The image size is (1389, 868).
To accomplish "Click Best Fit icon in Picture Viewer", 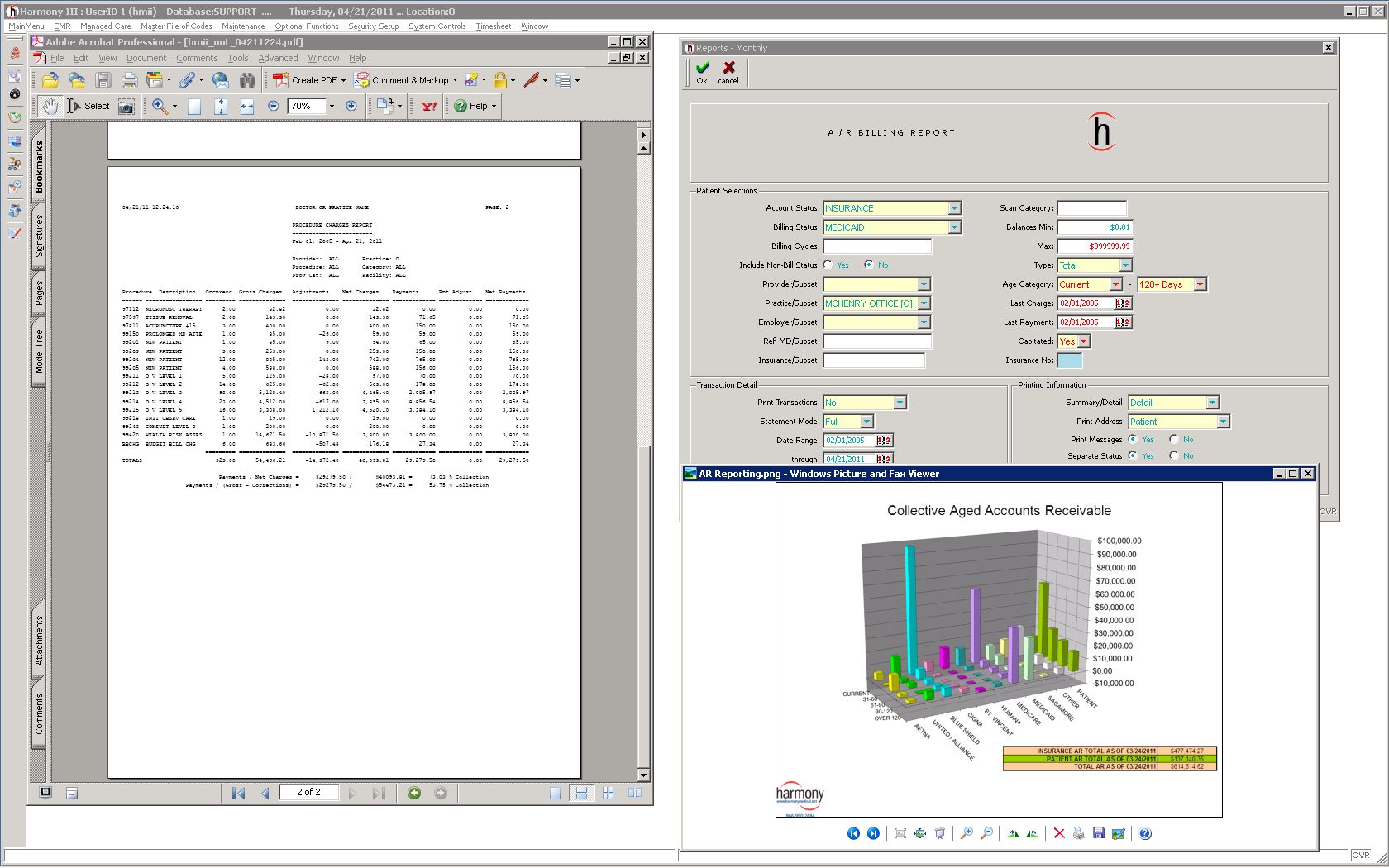I will (900, 833).
